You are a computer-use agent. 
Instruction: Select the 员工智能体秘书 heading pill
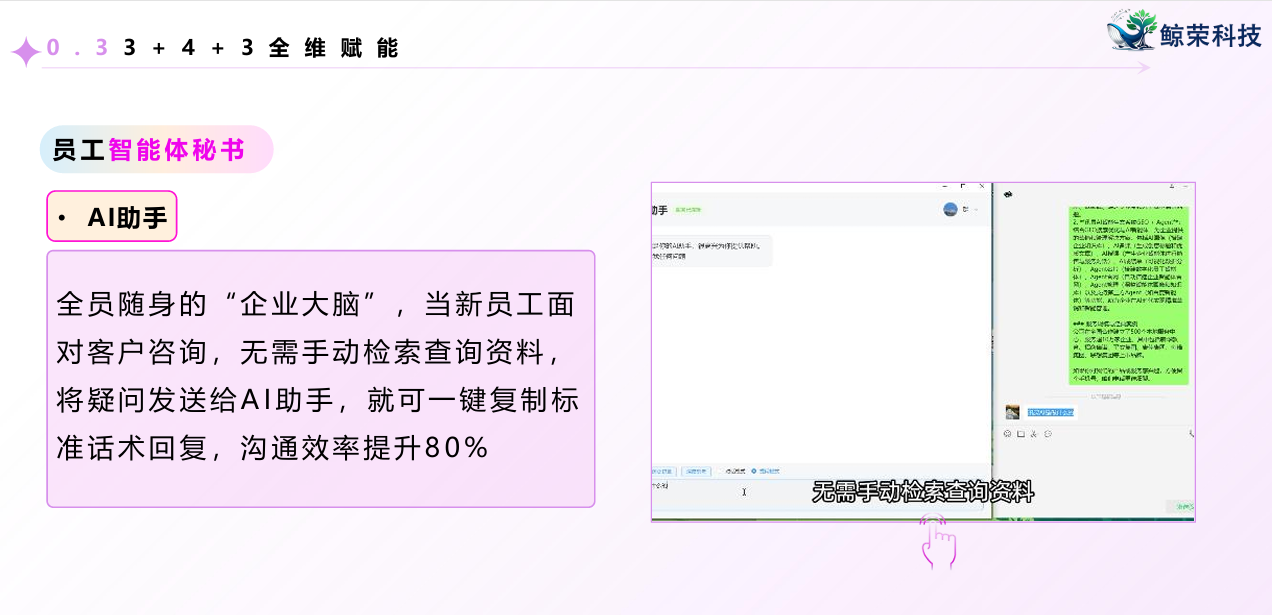click(x=156, y=150)
